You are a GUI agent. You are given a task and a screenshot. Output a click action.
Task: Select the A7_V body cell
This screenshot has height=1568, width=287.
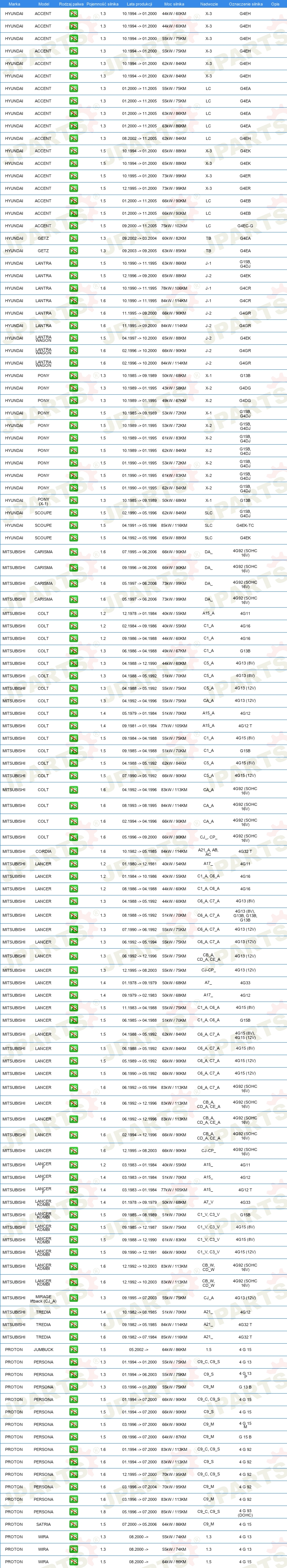(208, 1203)
